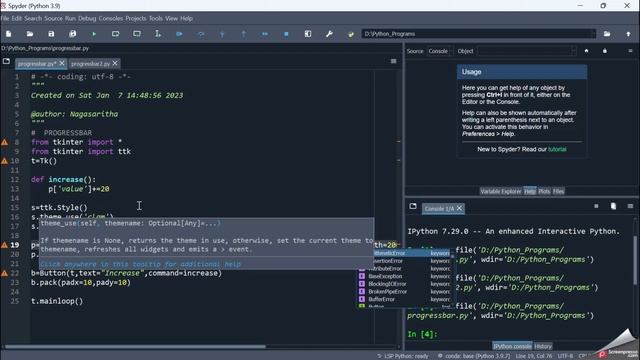Run selection or current line icon

pos(158,34)
